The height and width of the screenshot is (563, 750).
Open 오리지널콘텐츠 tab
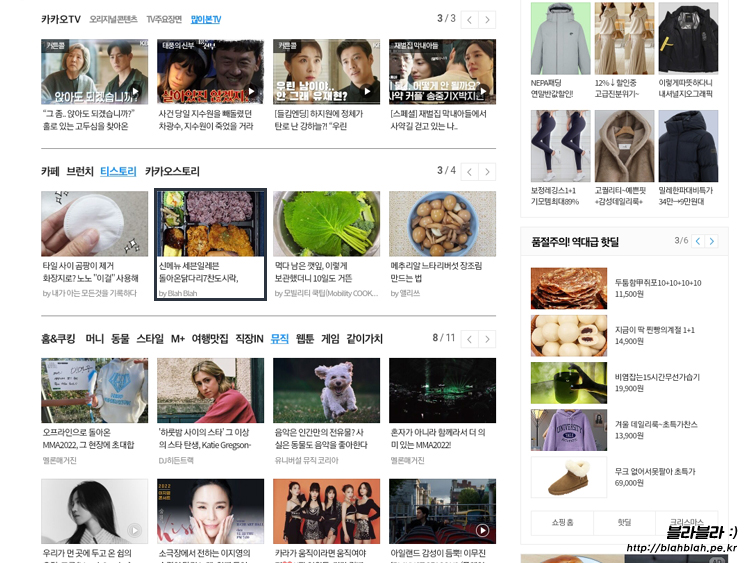click(x=113, y=19)
